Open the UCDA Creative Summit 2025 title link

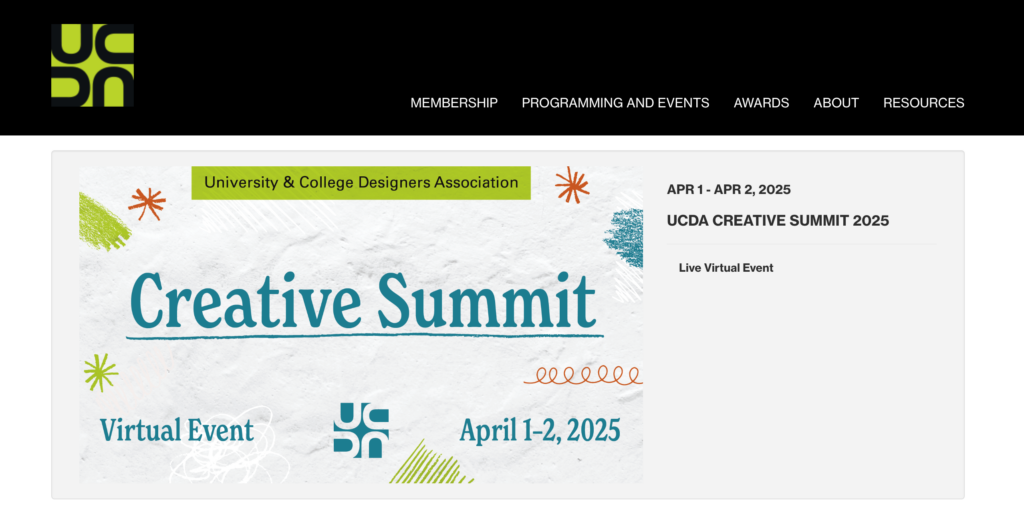777,221
